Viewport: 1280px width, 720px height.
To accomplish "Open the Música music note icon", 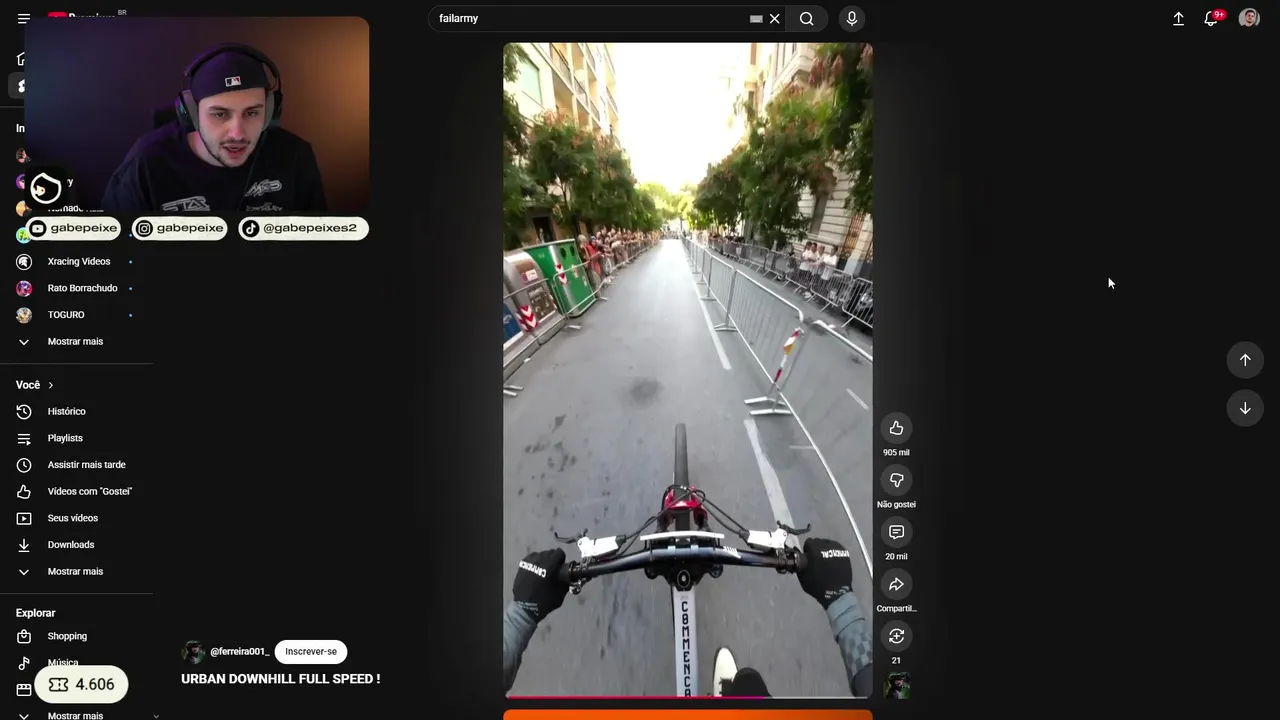I will pos(24,663).
